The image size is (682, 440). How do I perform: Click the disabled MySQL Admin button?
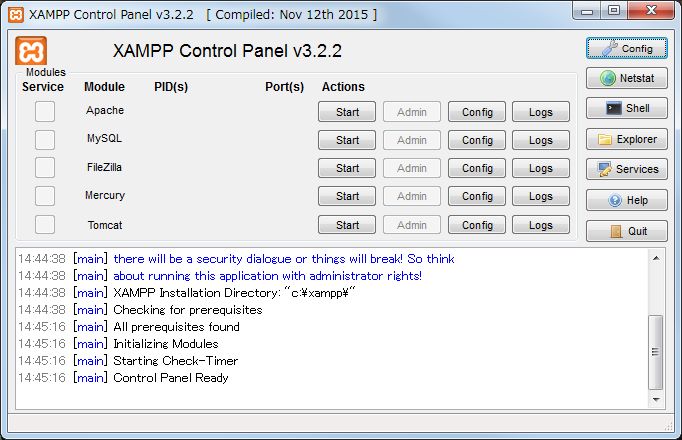coord(411,140)
